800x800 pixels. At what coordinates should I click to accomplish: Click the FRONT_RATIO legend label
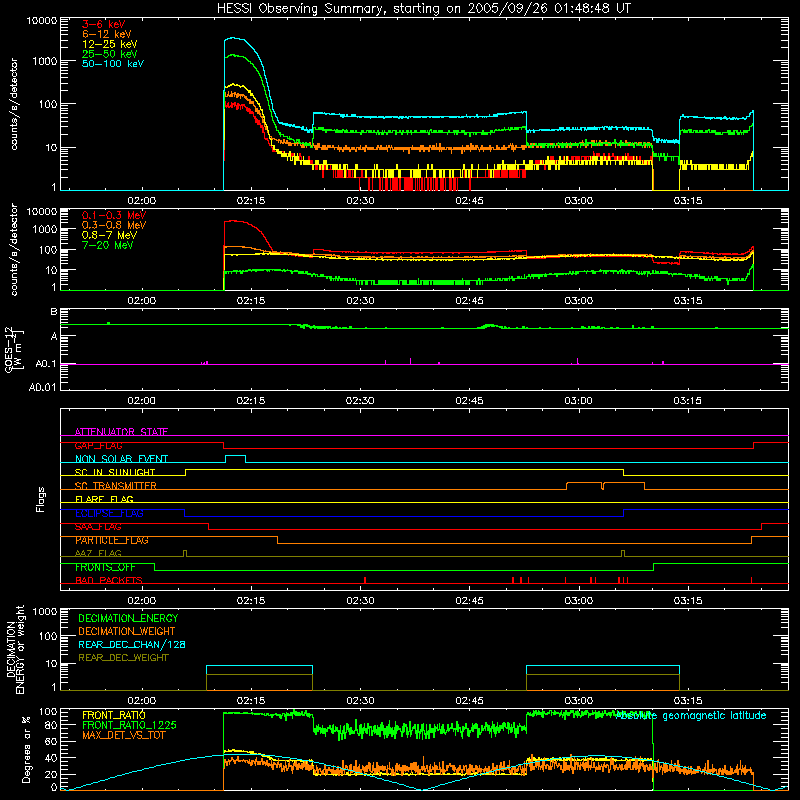pos(114,715)
